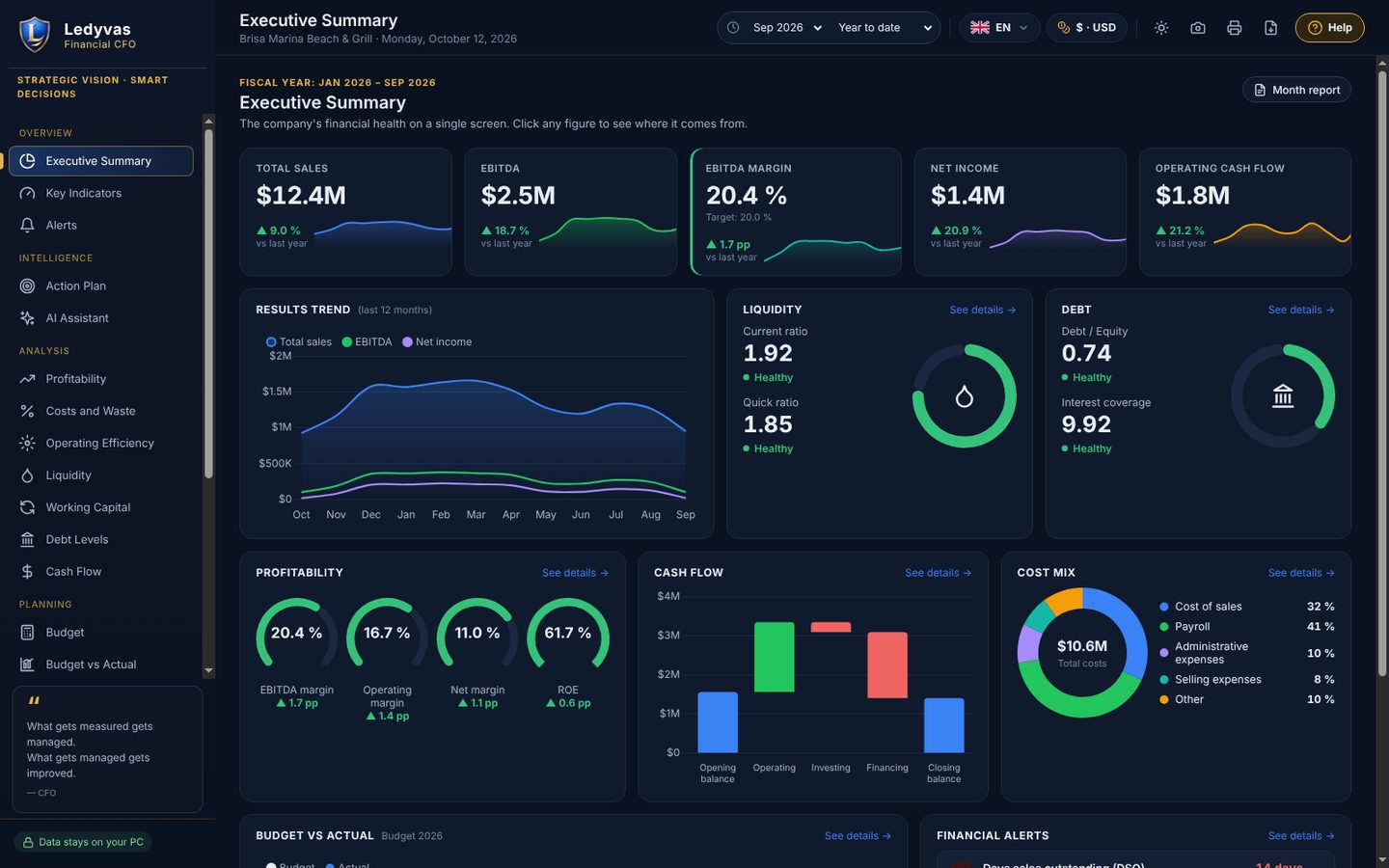Click sidebar scroll down arrow

coord(208,670)
